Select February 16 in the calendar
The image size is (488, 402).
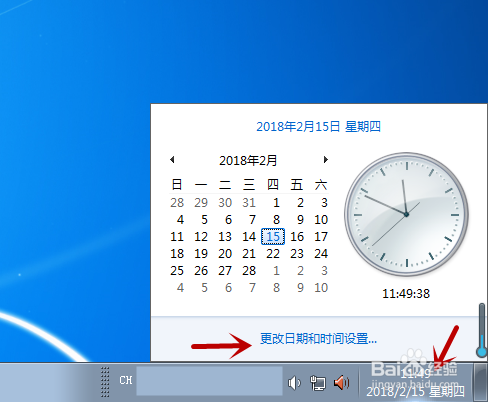pos(297,237)
